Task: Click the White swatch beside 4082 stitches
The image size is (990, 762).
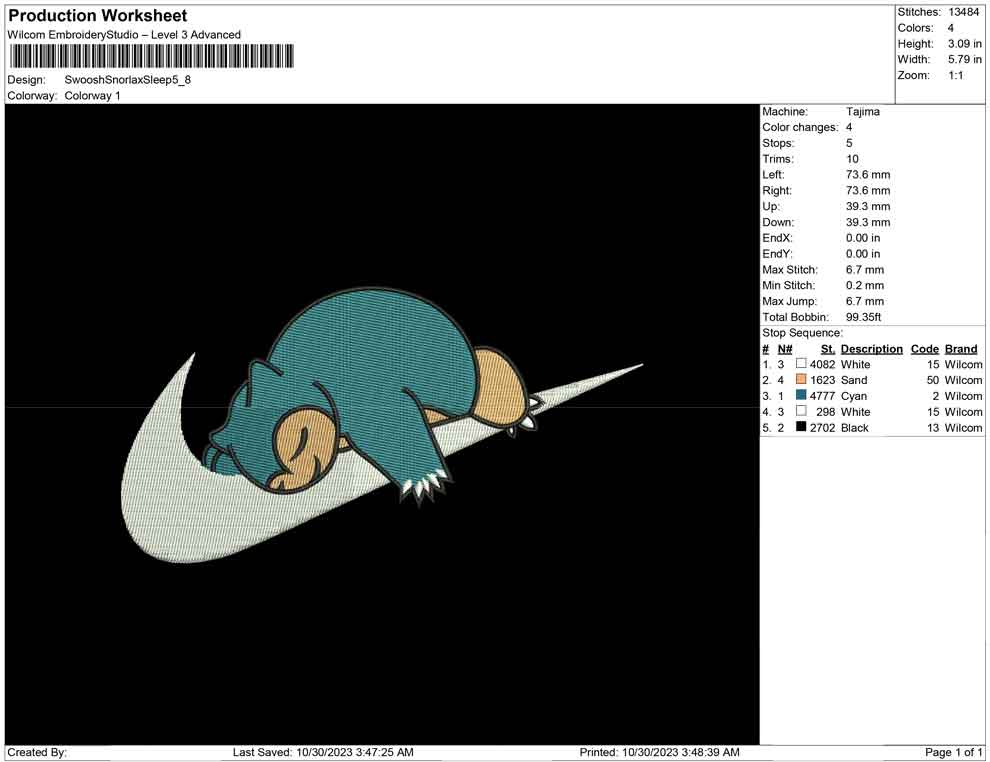Action: click(801, 365)
